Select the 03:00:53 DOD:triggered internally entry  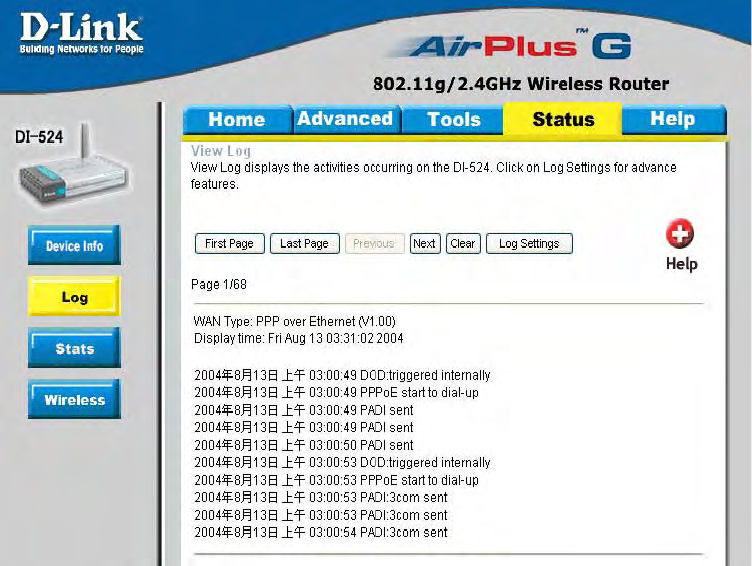pos(342,462)
